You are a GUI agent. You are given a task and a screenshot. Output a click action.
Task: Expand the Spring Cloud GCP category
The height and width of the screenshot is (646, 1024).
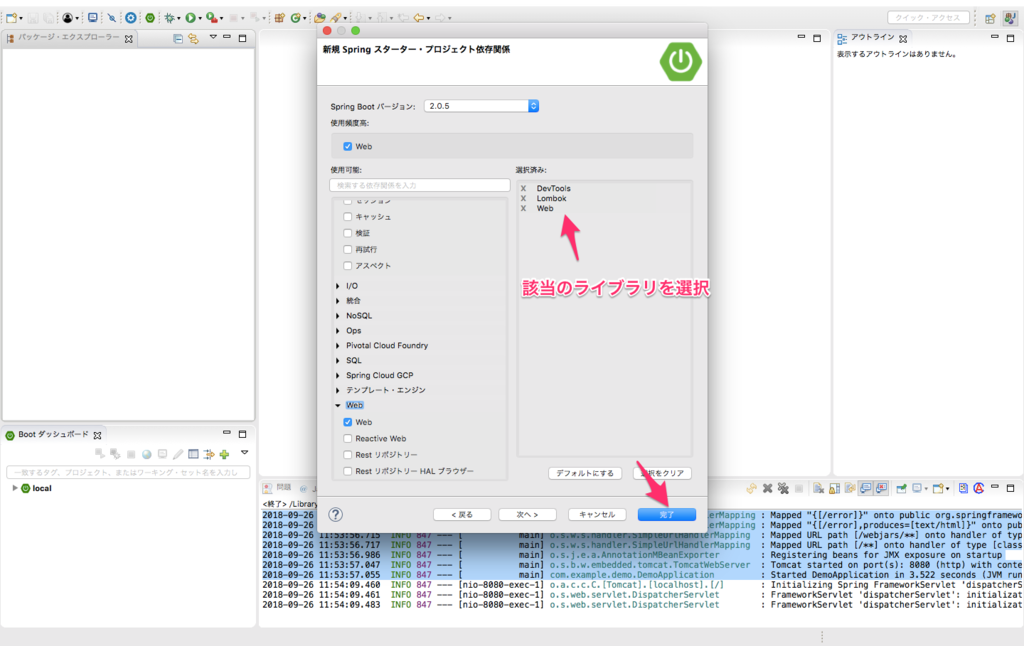click(x=338, y=376)
